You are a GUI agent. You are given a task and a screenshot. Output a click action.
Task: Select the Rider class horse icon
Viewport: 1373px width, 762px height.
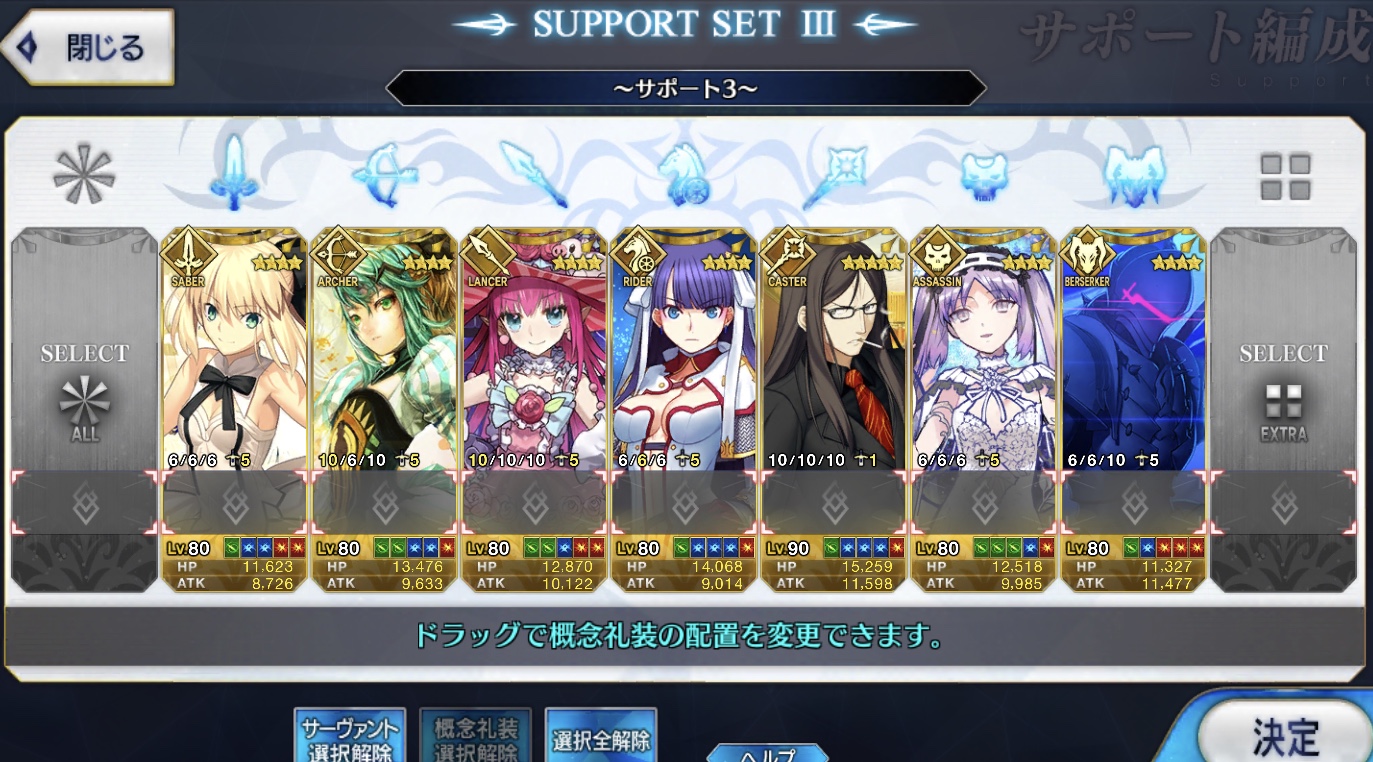point(685,174)
